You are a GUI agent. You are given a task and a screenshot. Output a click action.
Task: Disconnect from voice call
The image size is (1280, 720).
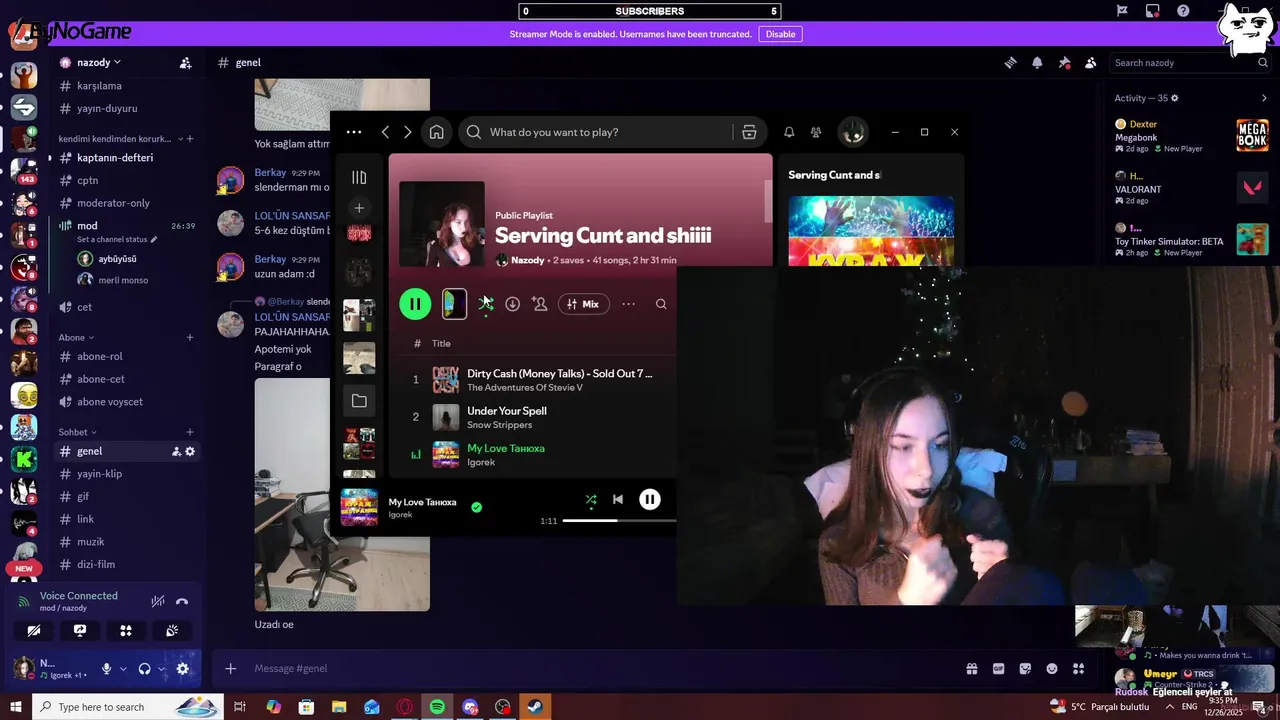pos(182,601)
